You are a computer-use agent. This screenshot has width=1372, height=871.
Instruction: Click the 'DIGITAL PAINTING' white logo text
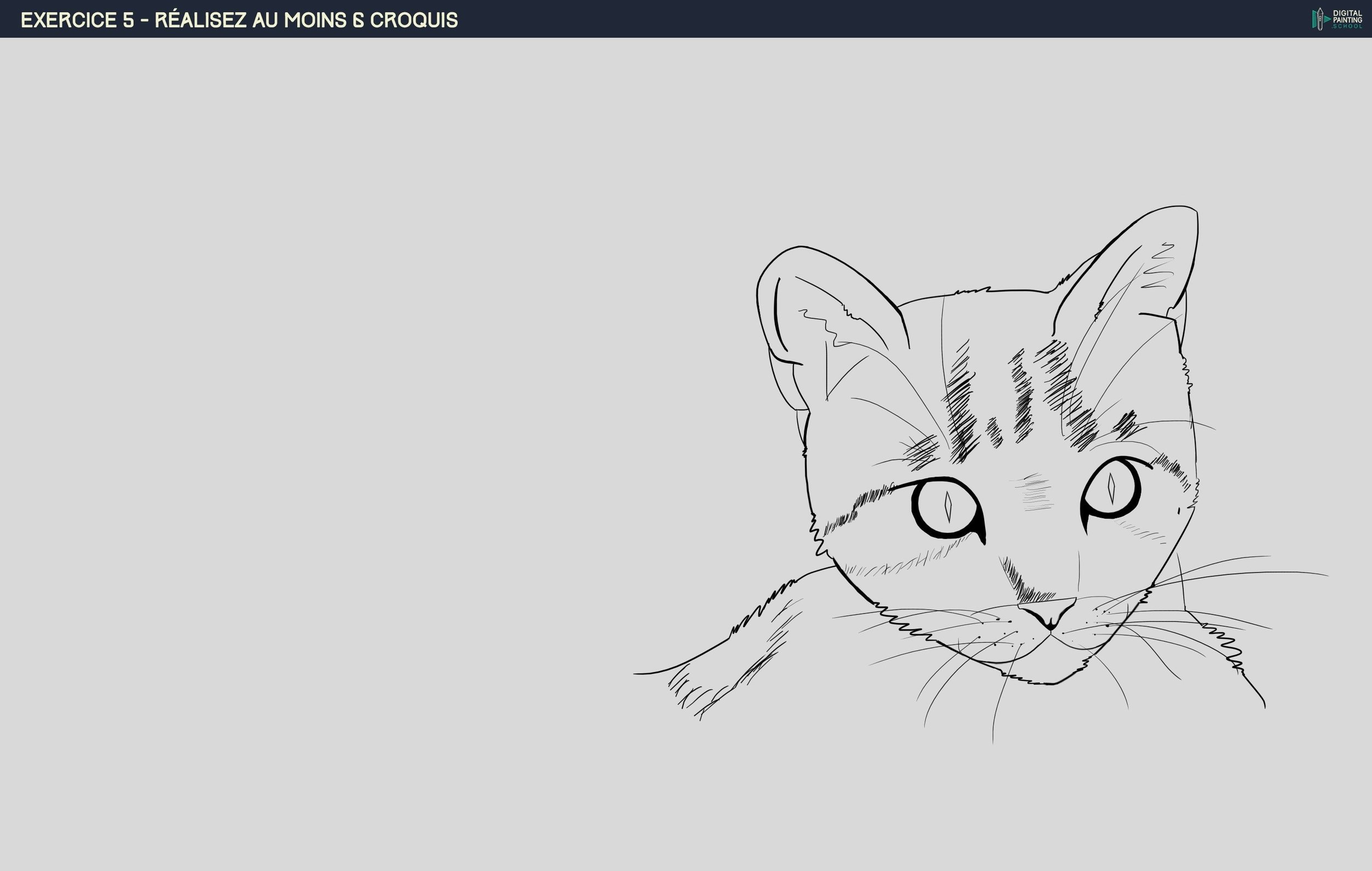(1346, 16)
